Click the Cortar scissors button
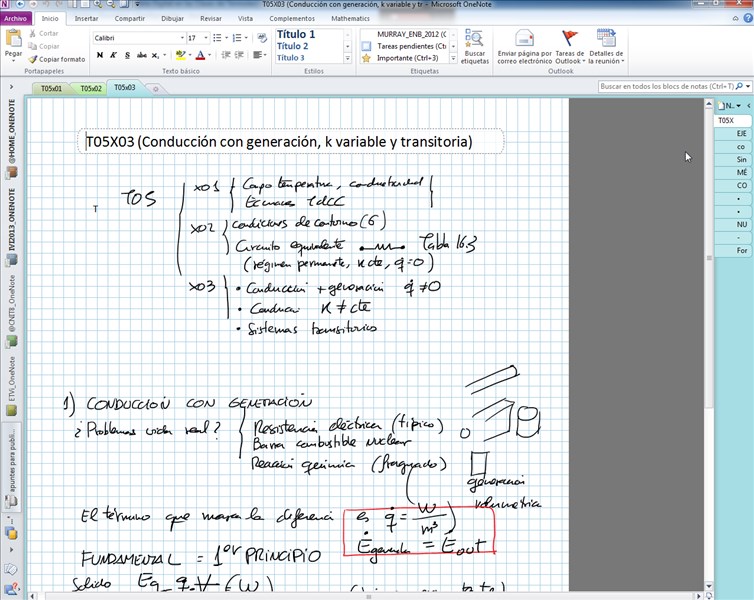The width and height of the screenshot is (754, 600). [x=43, y=33]
